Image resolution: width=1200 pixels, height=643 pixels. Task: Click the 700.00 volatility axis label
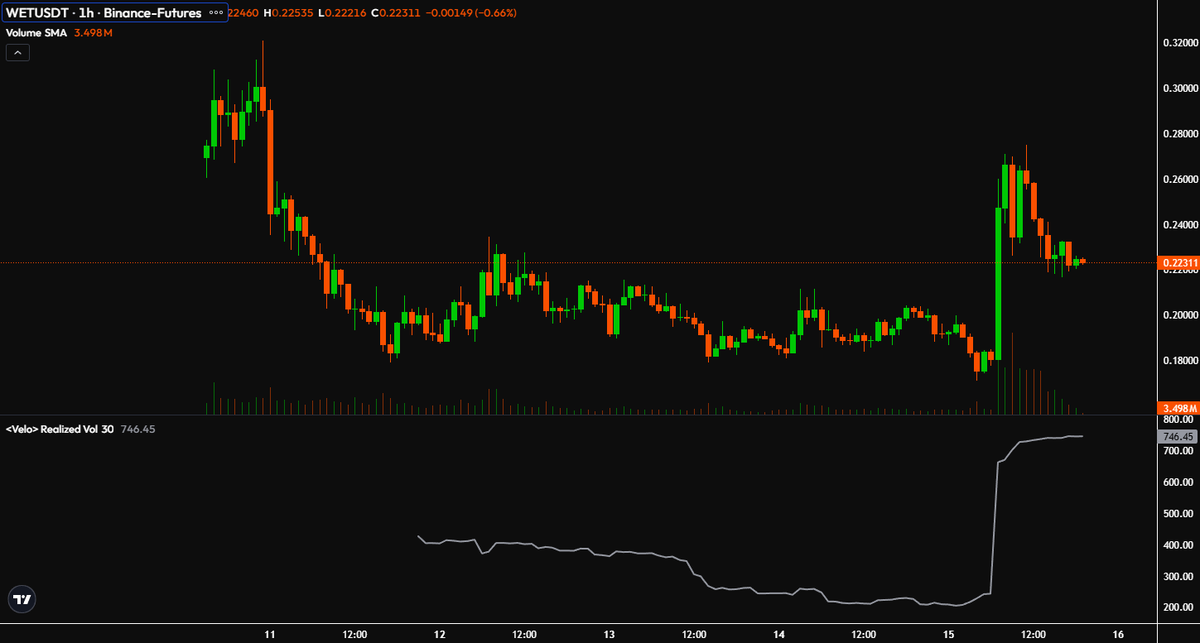tap(1178, 452)
